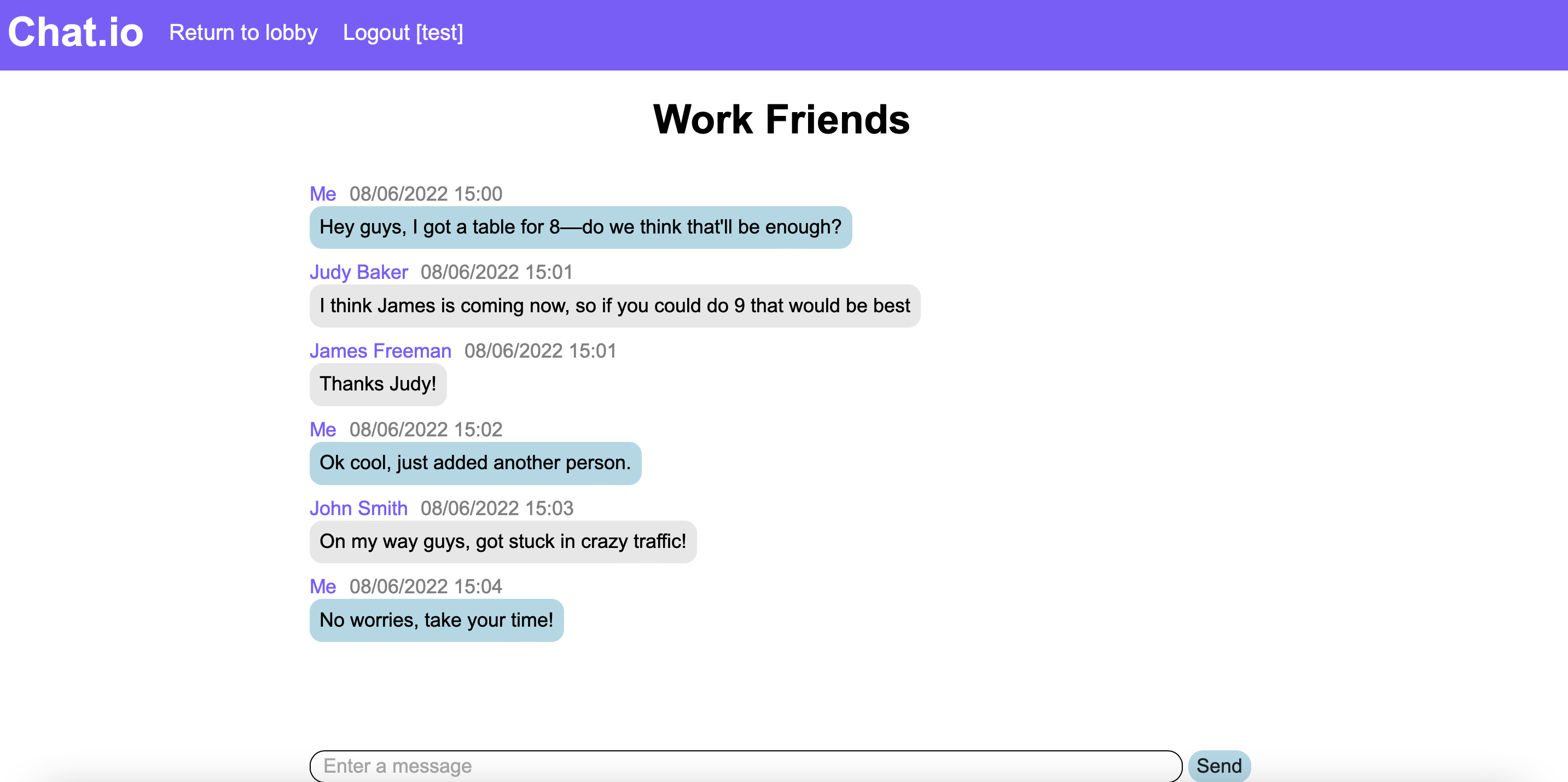Image resolution: width=1568 pixels, height=782 pixels.
Task: Click James Freeman's name
Action: (380, 351)
